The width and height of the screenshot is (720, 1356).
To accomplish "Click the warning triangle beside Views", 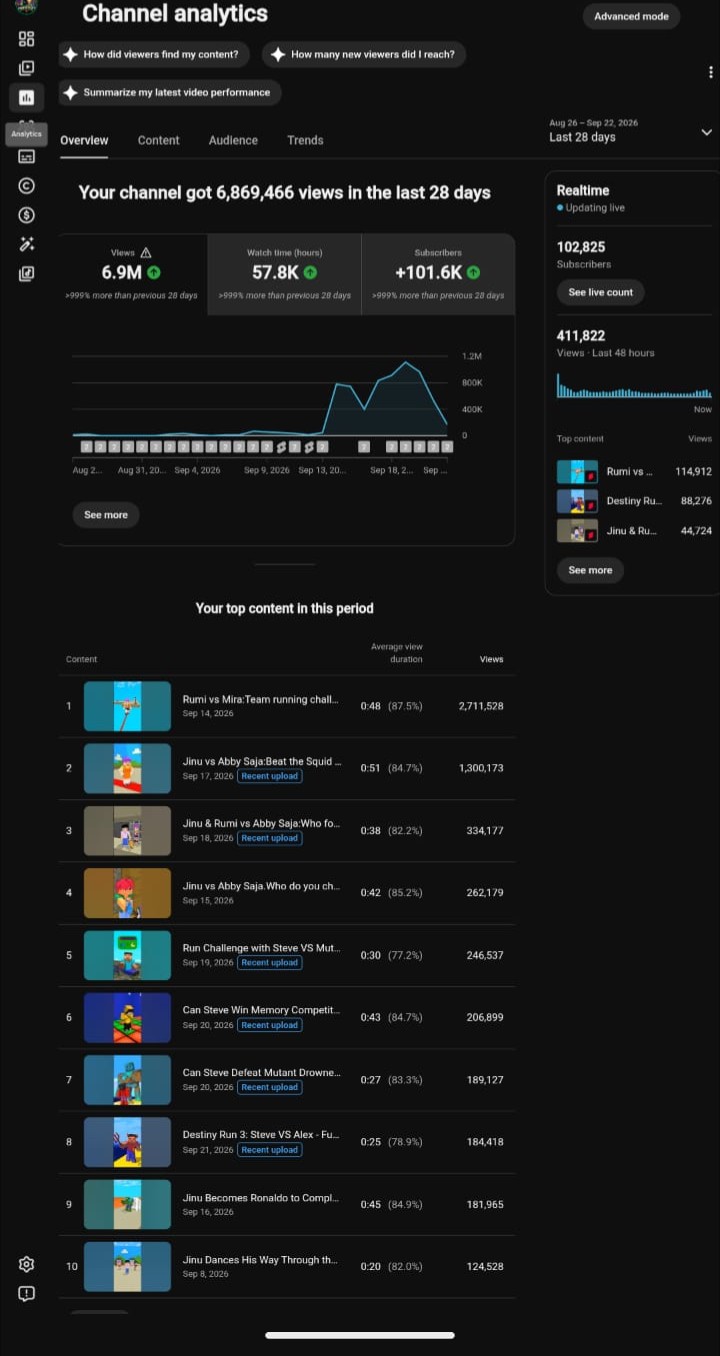I will coord(146,253).
